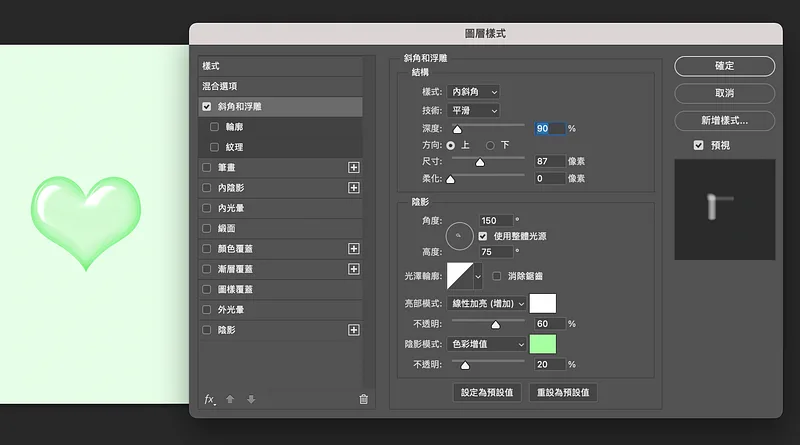The image size is (800, 445).
Task: Add another 內陰影 effect with plus icon
Action: (354, 188)
